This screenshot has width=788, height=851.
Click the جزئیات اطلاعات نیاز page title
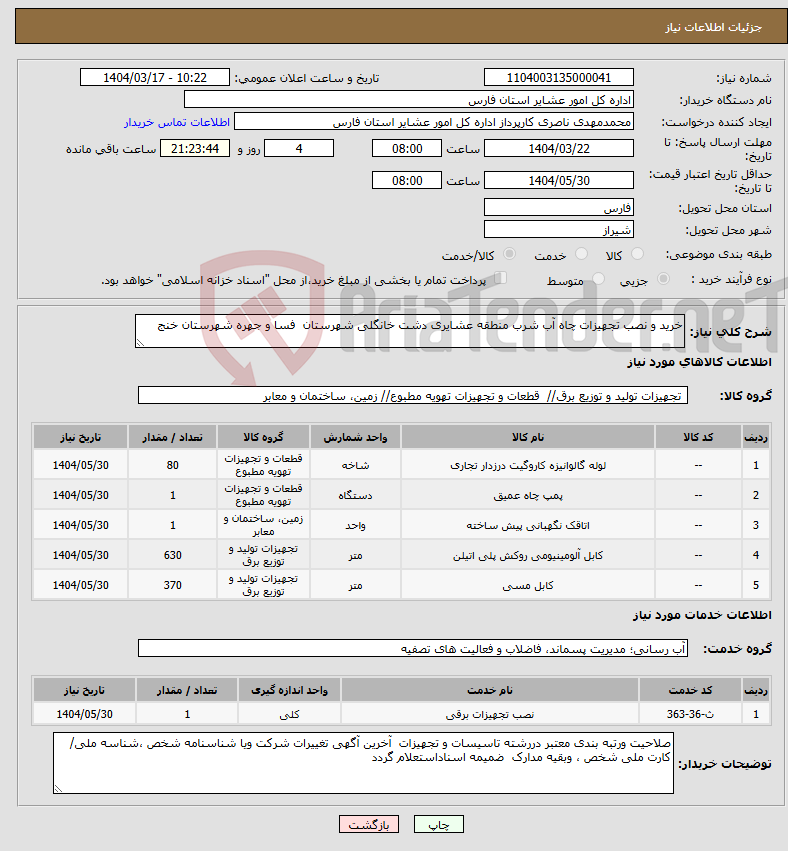(714, 27)
